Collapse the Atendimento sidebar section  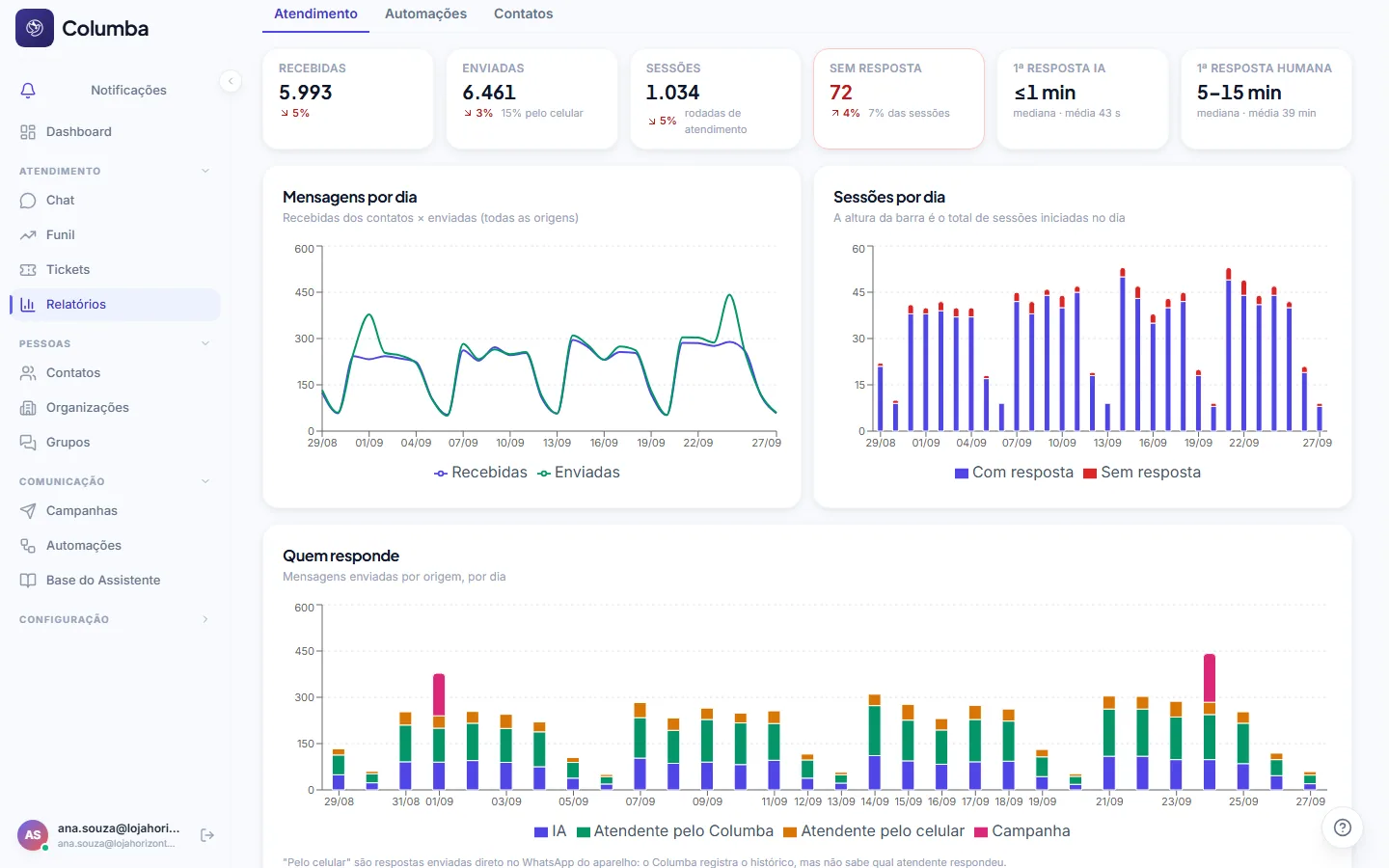205,171
